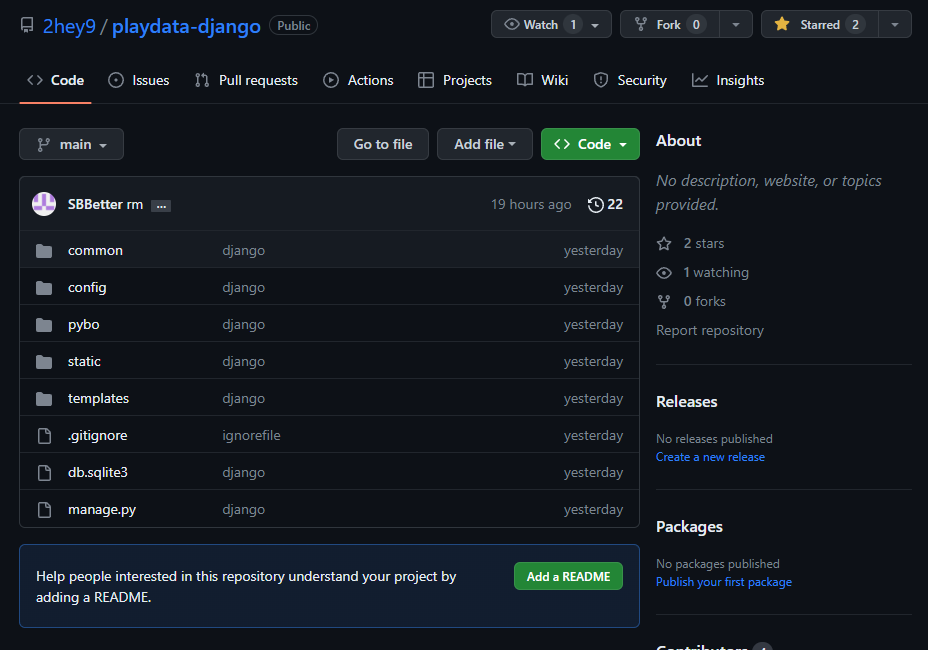Click the db.sqlite3 file icon
The height and width of the screenshot is (650, 928).
(x=44, y=472)
